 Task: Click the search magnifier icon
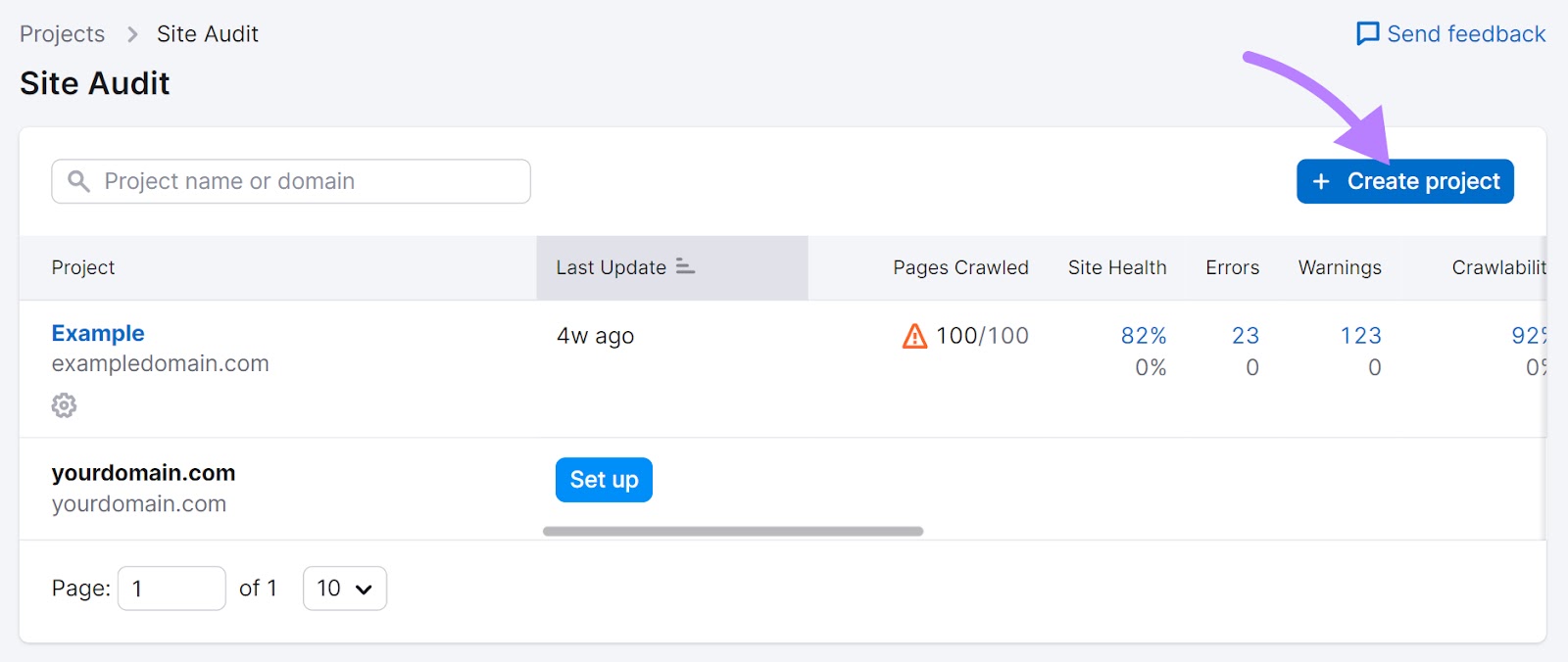click(x=78, y=181)
